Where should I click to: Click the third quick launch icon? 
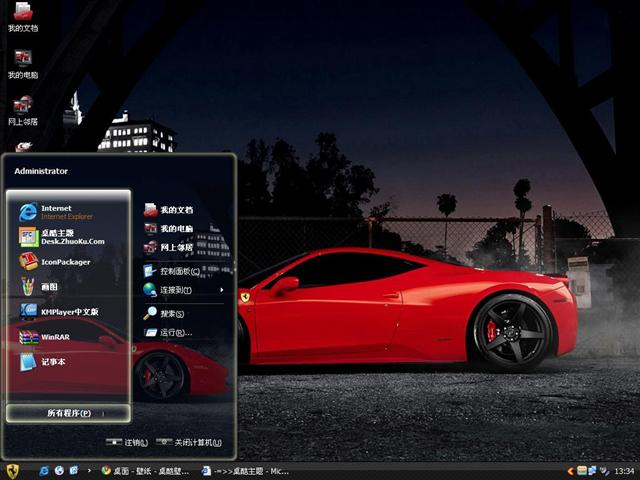click(74, 471)
